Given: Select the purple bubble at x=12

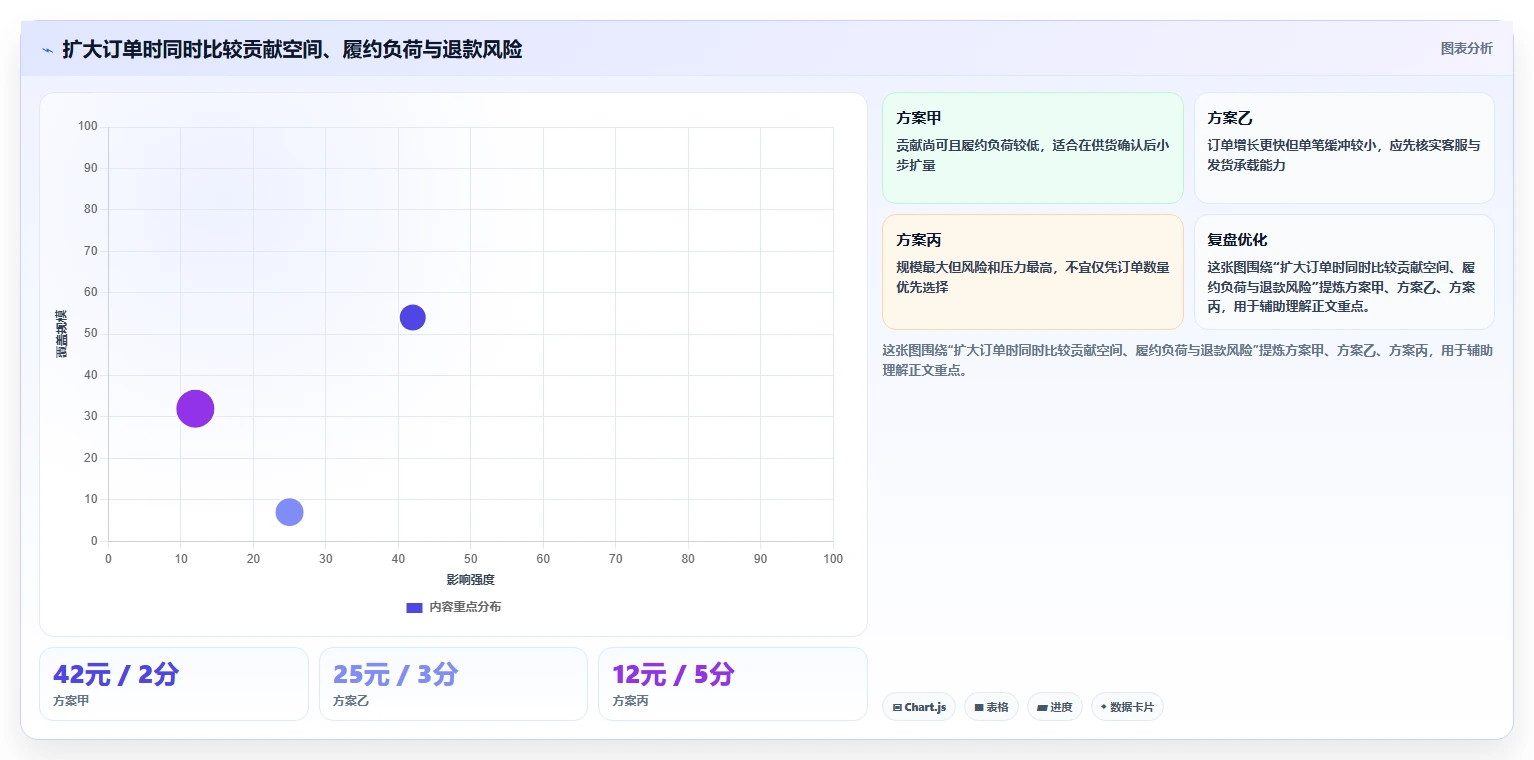Looking at the screenshot, I should click(x=195, y=408).
